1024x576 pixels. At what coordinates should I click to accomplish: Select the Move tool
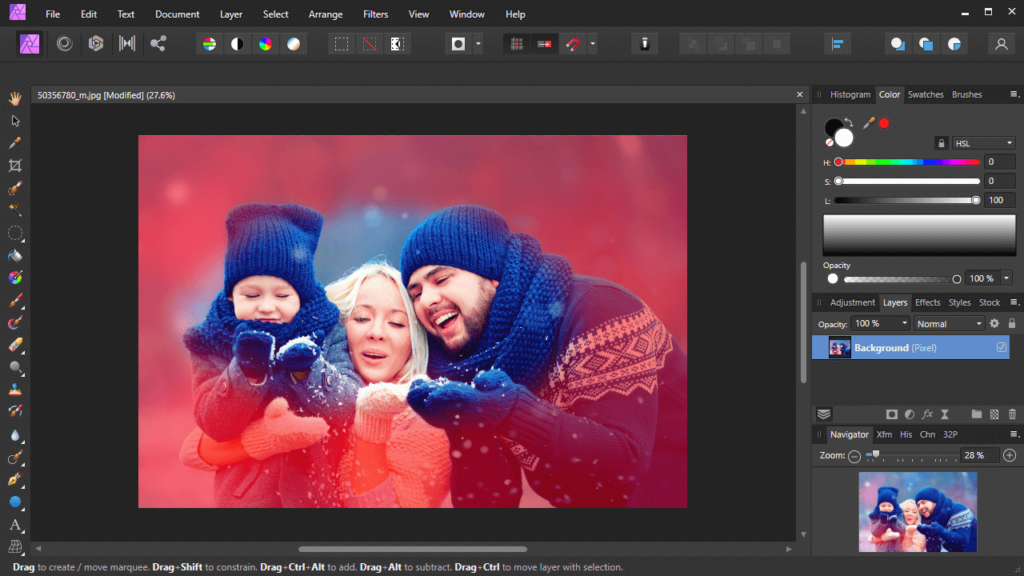tap(14, 120)
